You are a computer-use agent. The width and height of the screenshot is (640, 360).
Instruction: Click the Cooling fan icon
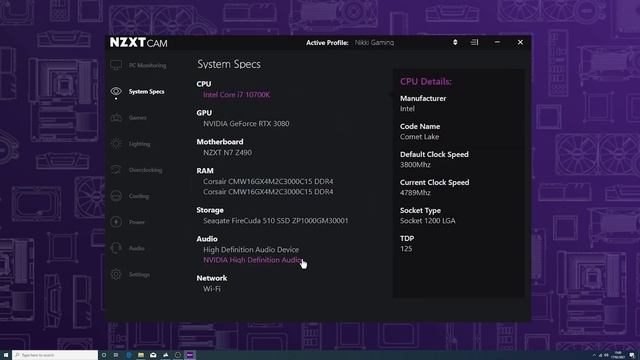click(x=116, y=196)
